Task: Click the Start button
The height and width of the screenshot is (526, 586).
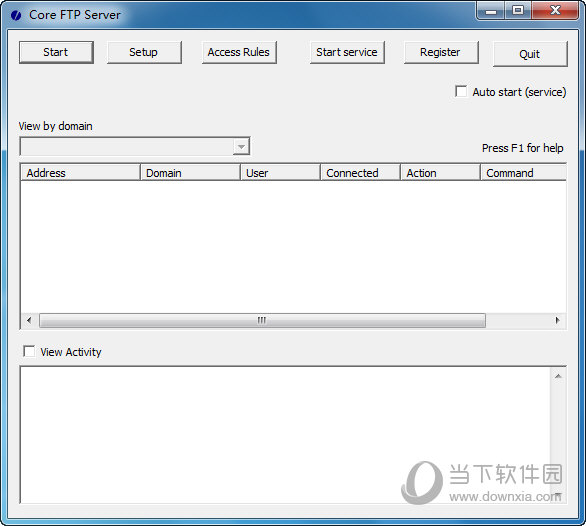Action: tap(56, 52)
